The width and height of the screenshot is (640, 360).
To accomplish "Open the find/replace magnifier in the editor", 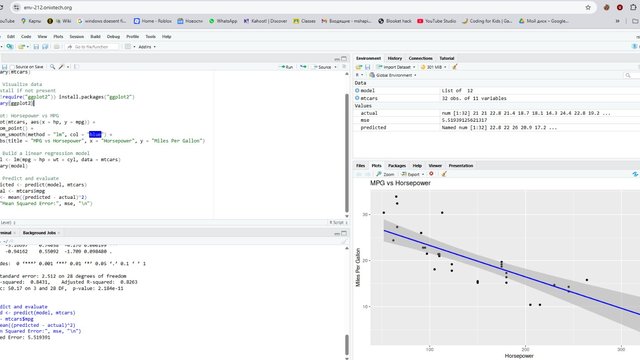I will tap(53, 67).
